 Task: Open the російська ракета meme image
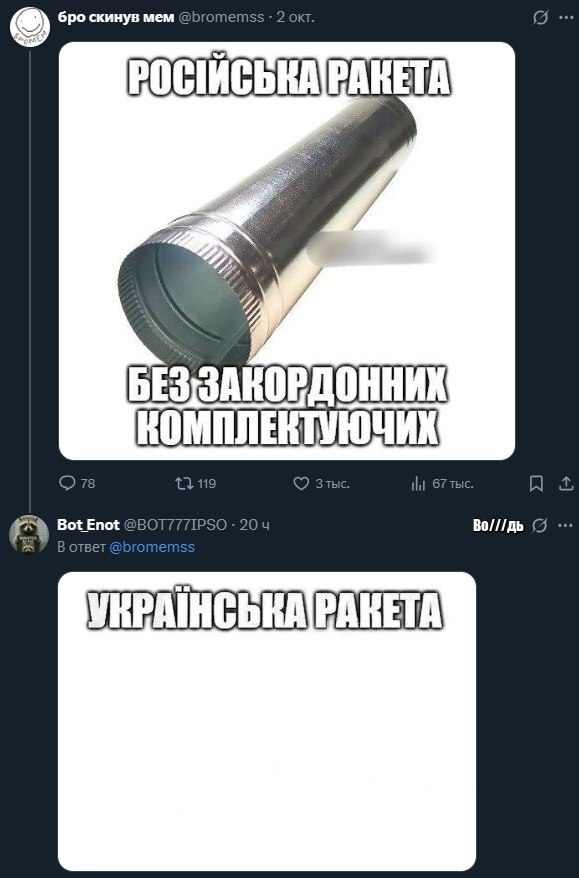[x=287, y=251]
